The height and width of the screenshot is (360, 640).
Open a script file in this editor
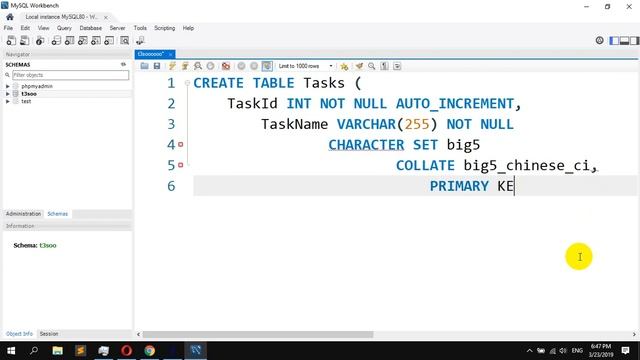pyautogui.click(x=144, y=66)
